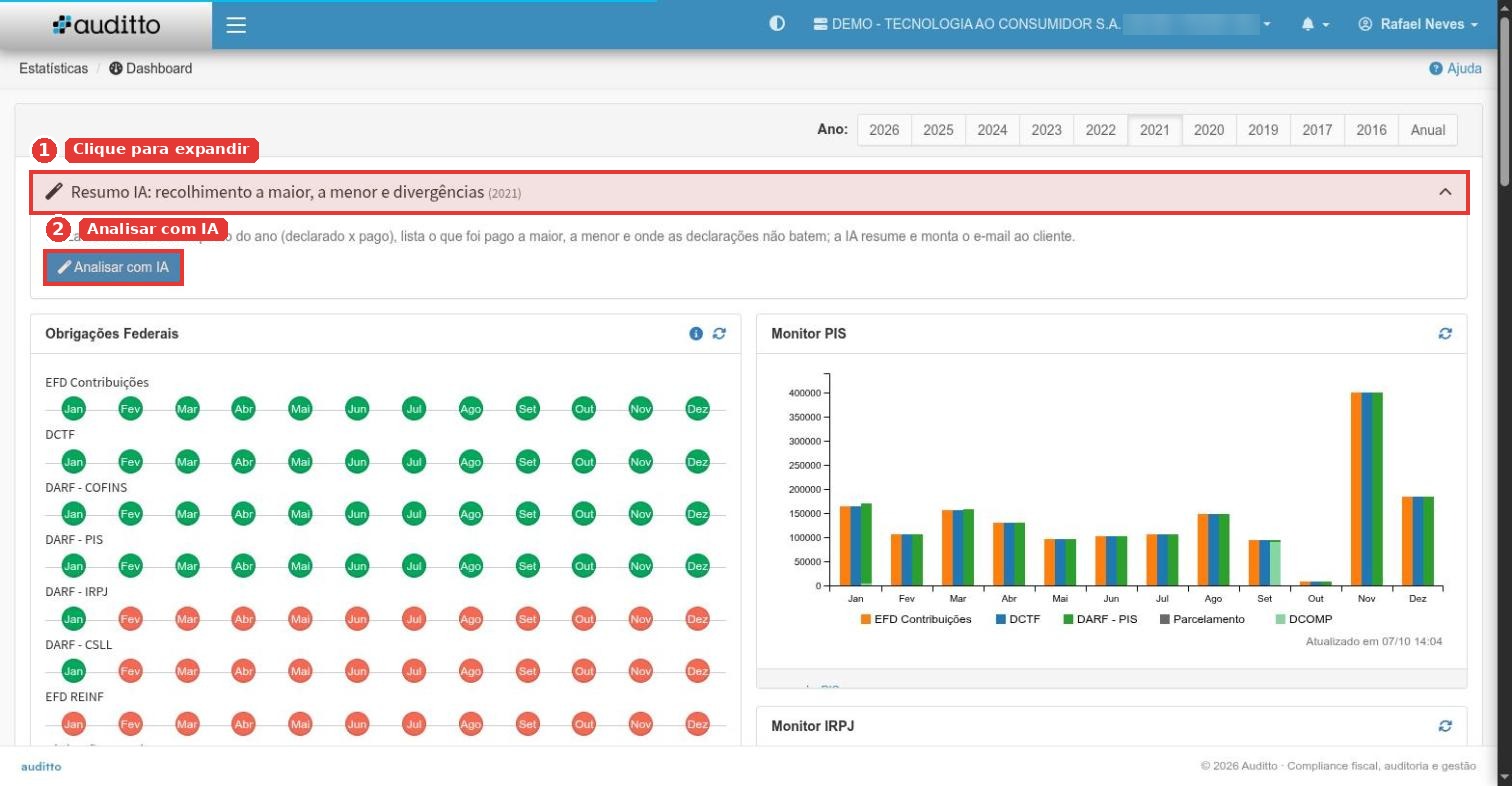Image resolution: width=1512 pixels, height=786 pixels.
Task: Open green Jan circle in DARF - IRPJ row
Action: 73,618
